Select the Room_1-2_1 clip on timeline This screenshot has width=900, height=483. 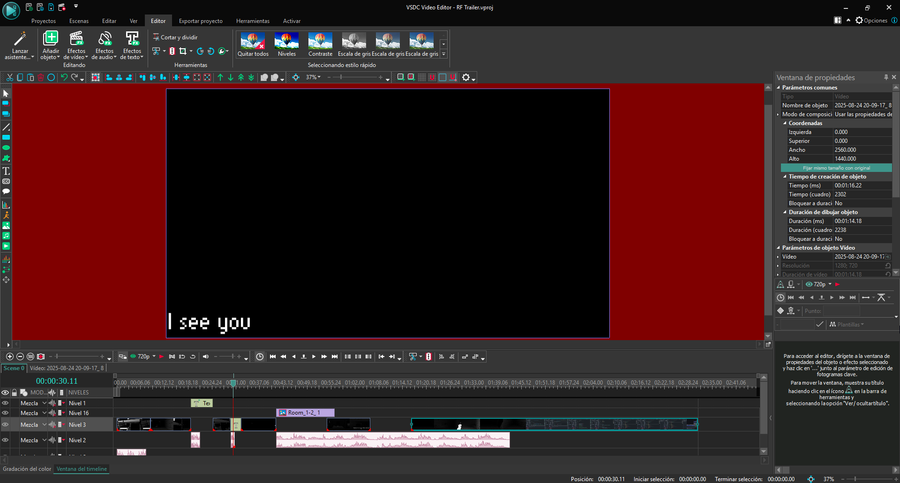click(x=305, y=413)
